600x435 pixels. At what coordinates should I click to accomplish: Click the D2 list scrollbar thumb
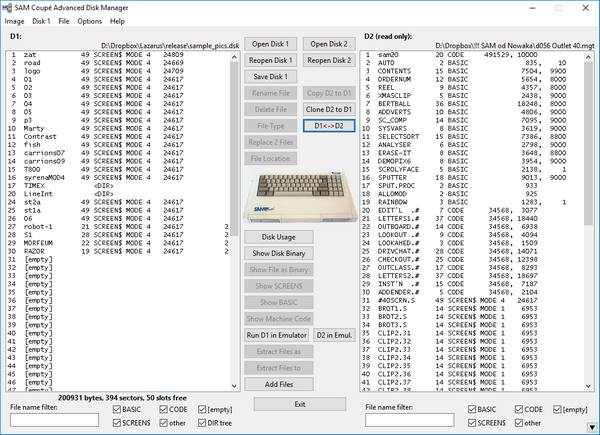click(x=589, y=143)
